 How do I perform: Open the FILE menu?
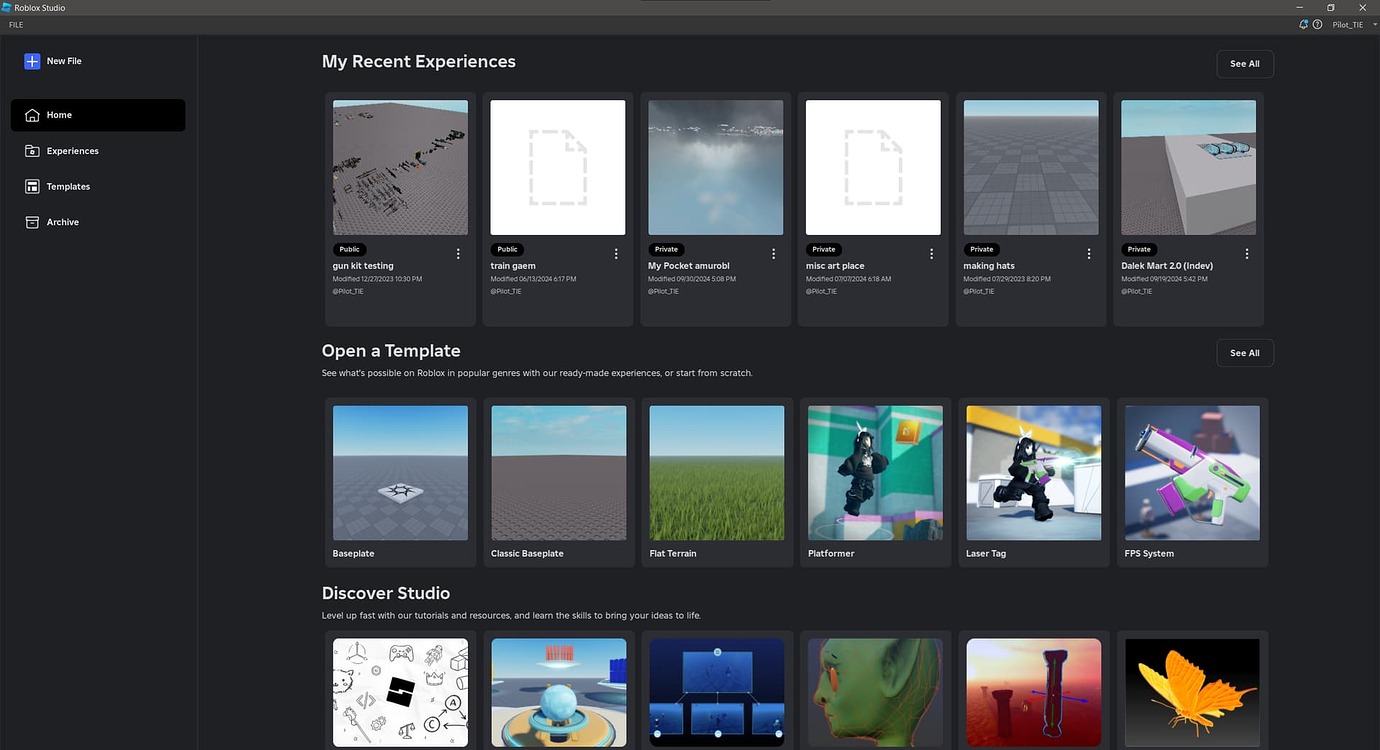coord(15,24)
